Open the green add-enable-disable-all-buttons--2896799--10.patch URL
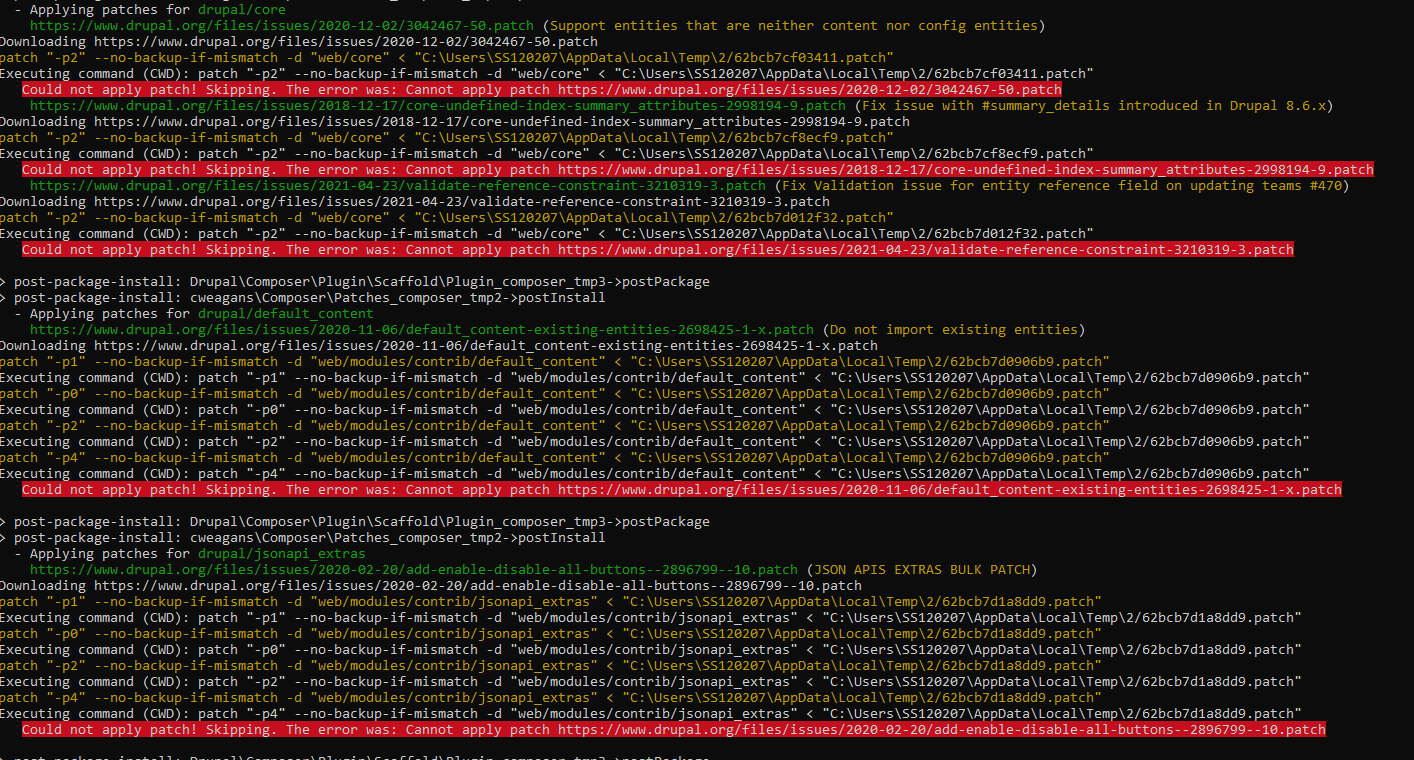1414x760 pixels. [x=414, y=569]
